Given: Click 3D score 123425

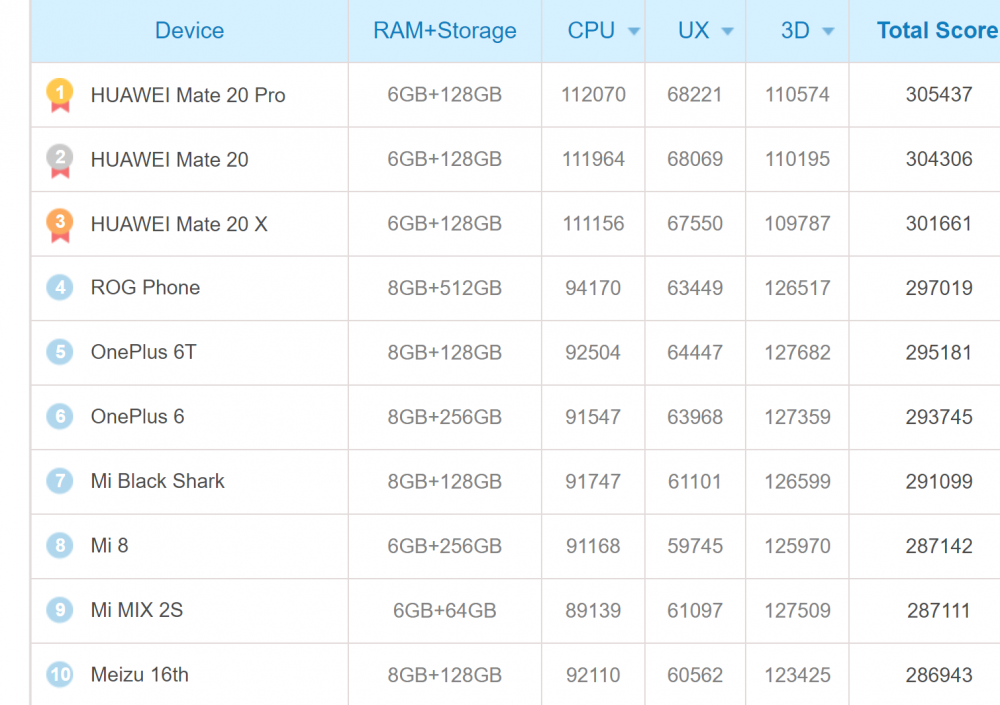Looking at the screenshot, I should (x=797, y=675).
